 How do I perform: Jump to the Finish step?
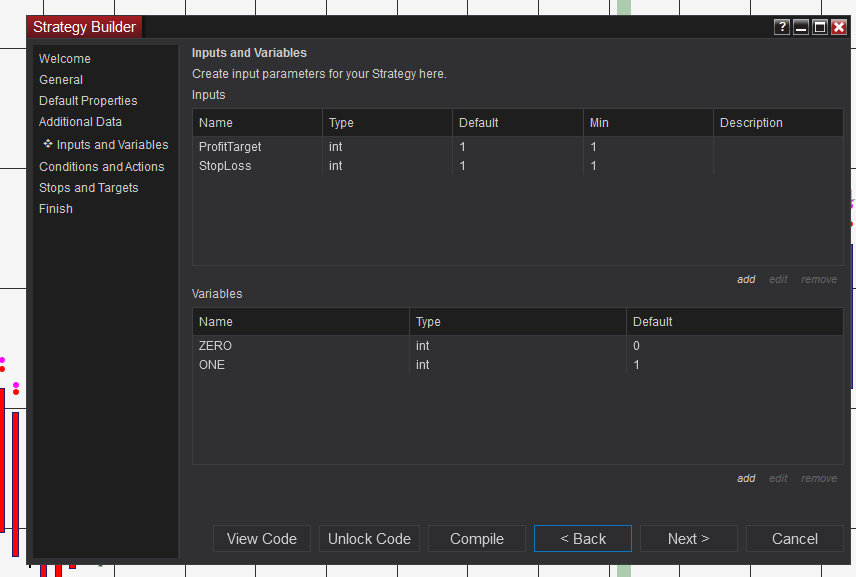56,209
